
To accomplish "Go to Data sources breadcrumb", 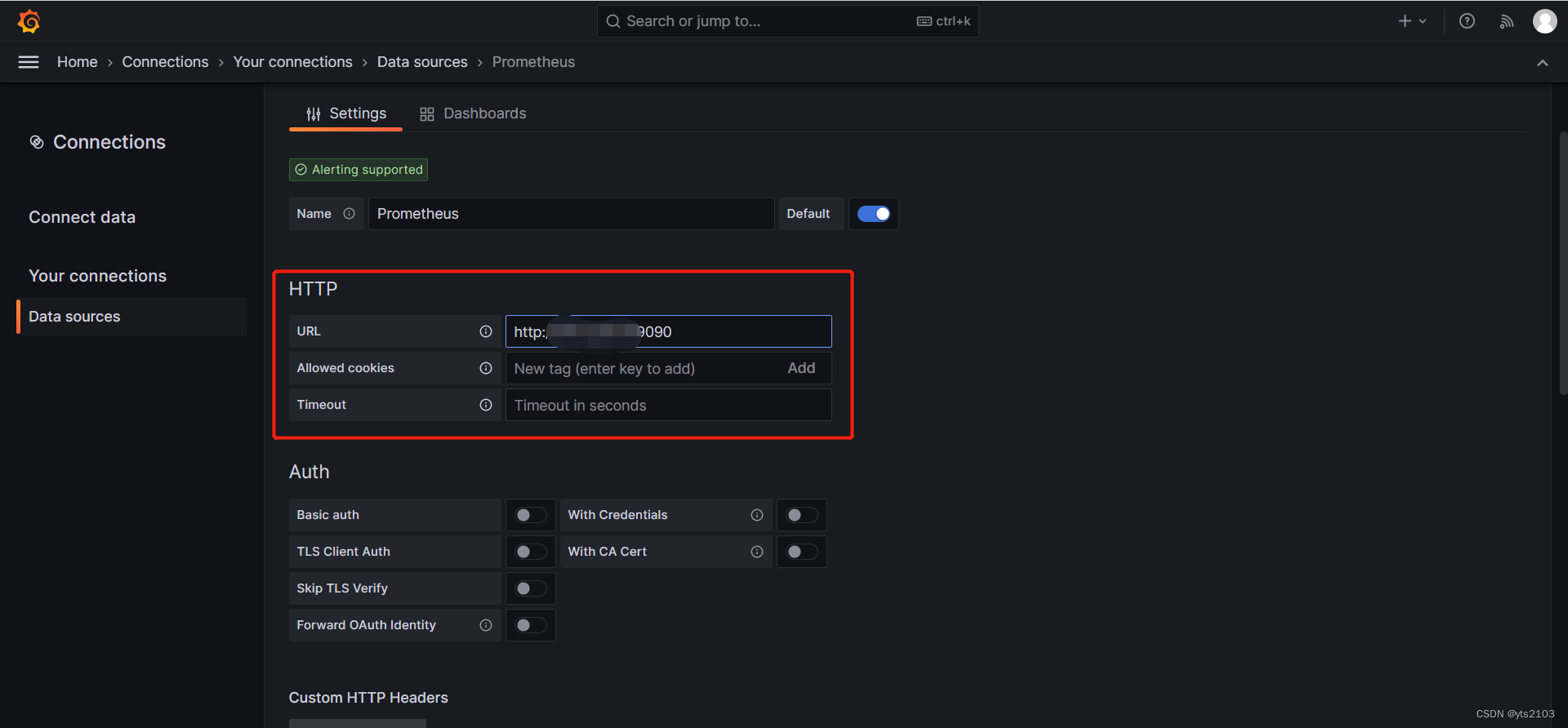I will (422, 62).
